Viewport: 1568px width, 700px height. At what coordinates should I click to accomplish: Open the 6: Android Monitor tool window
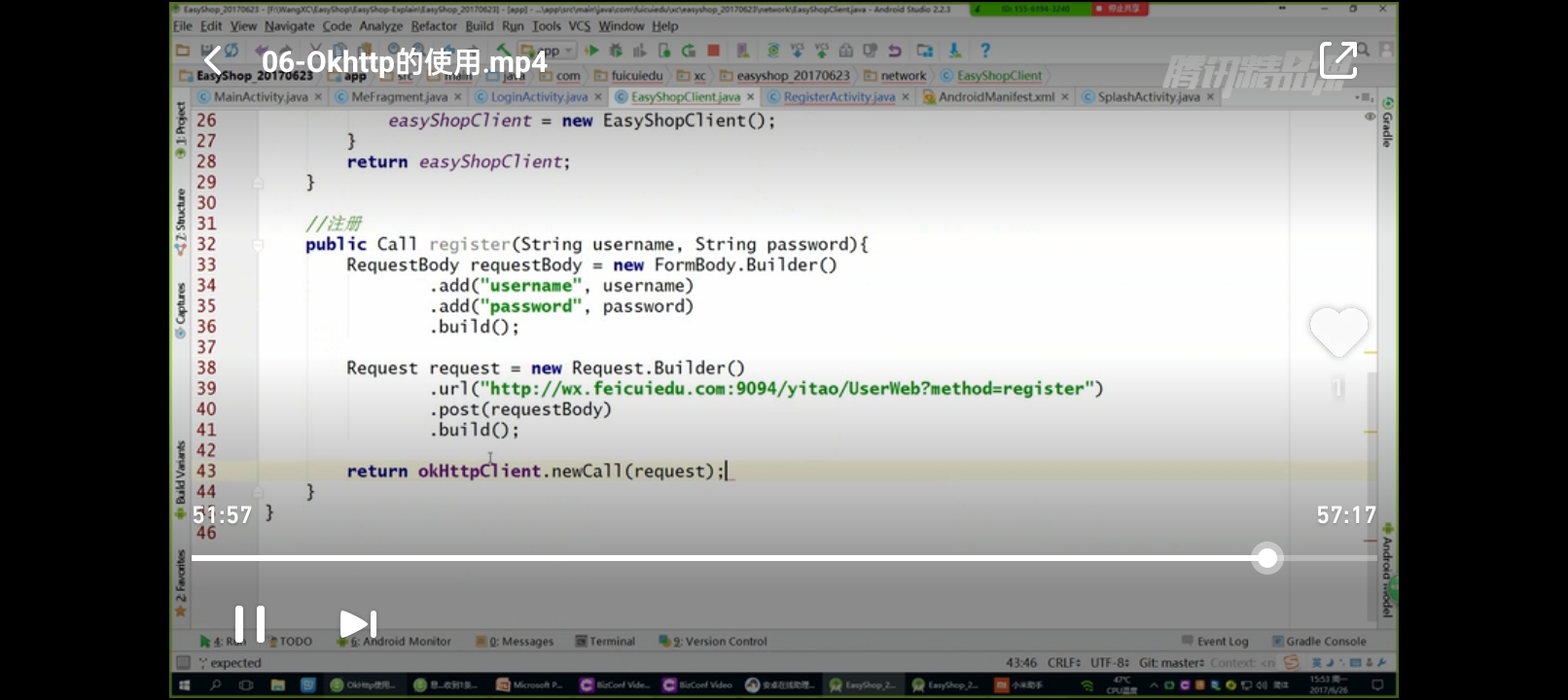pos(394,642)
